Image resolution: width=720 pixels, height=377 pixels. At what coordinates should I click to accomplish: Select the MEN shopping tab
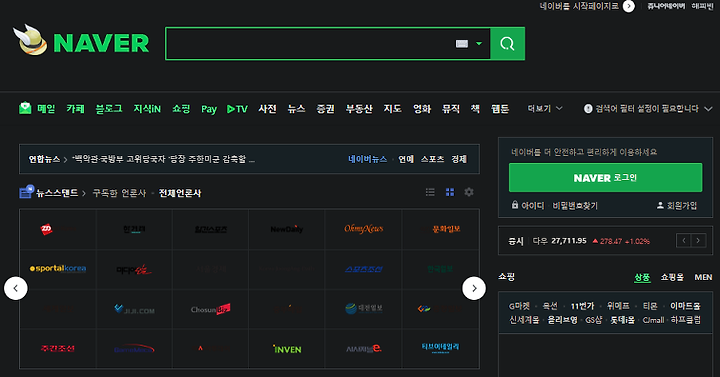703,277
